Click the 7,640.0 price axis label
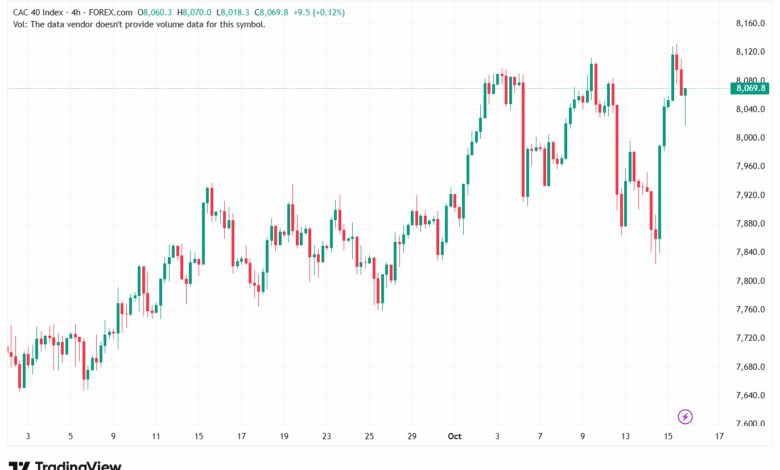The image size is (780, 470). click(x=750, y=395)
